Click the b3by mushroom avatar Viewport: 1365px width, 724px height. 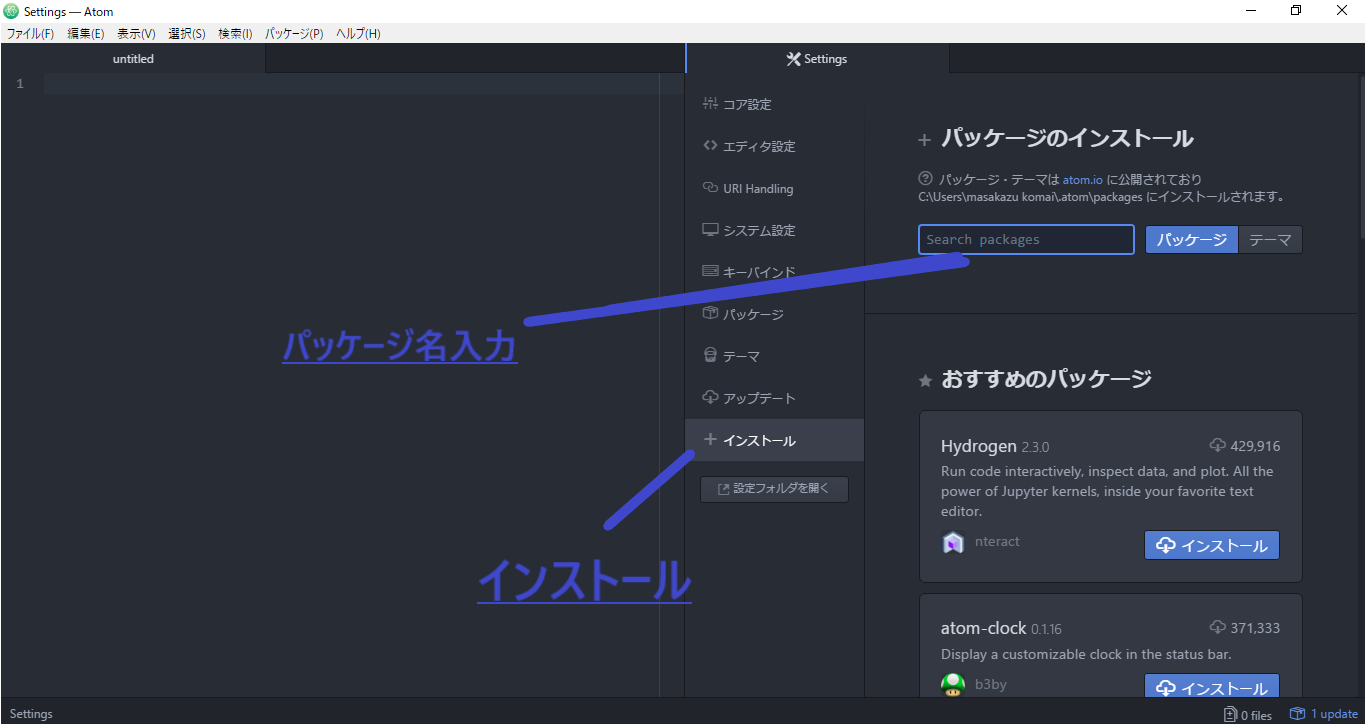click(953, 684)
